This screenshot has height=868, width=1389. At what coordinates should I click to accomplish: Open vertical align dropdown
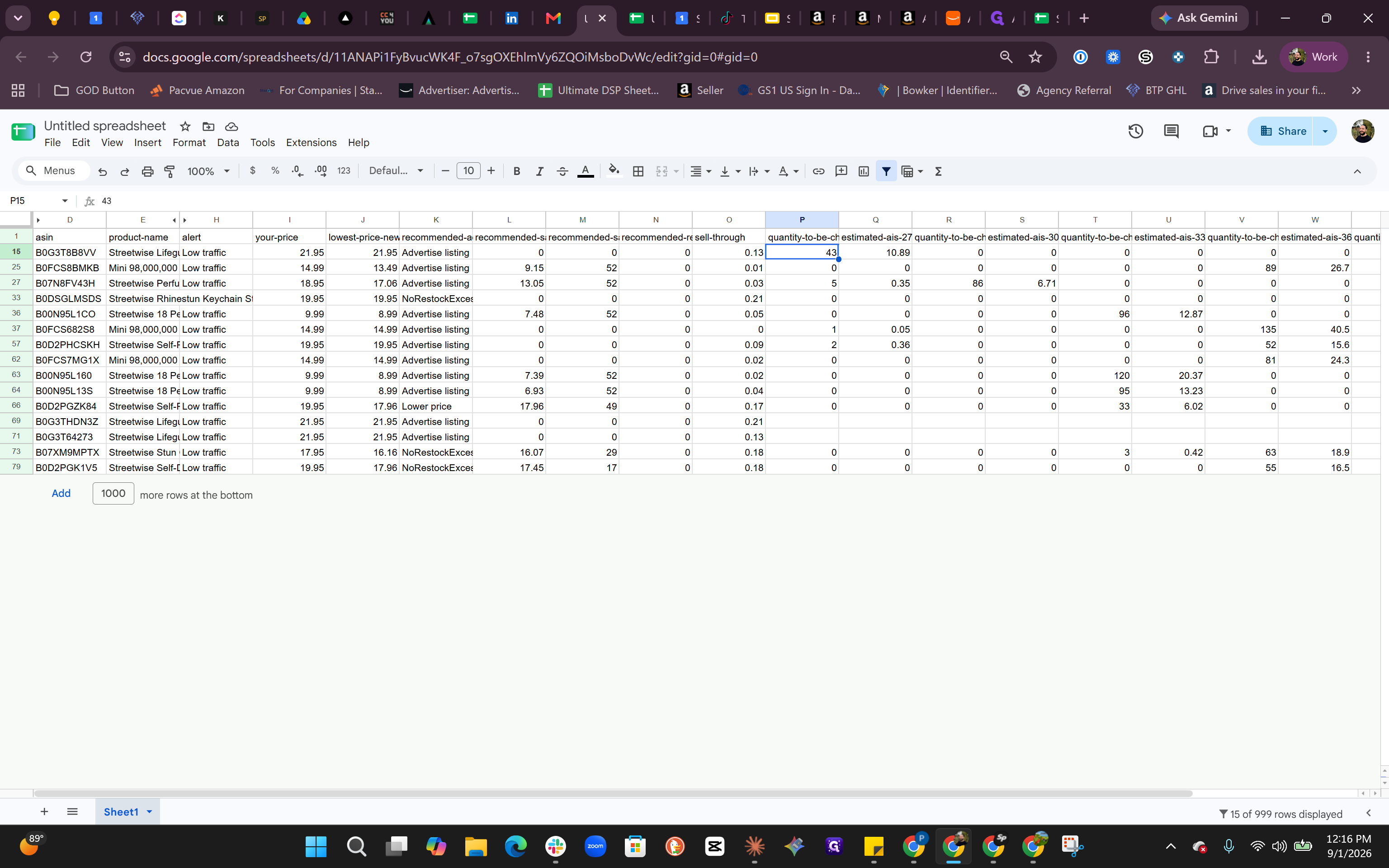point(730,171)
